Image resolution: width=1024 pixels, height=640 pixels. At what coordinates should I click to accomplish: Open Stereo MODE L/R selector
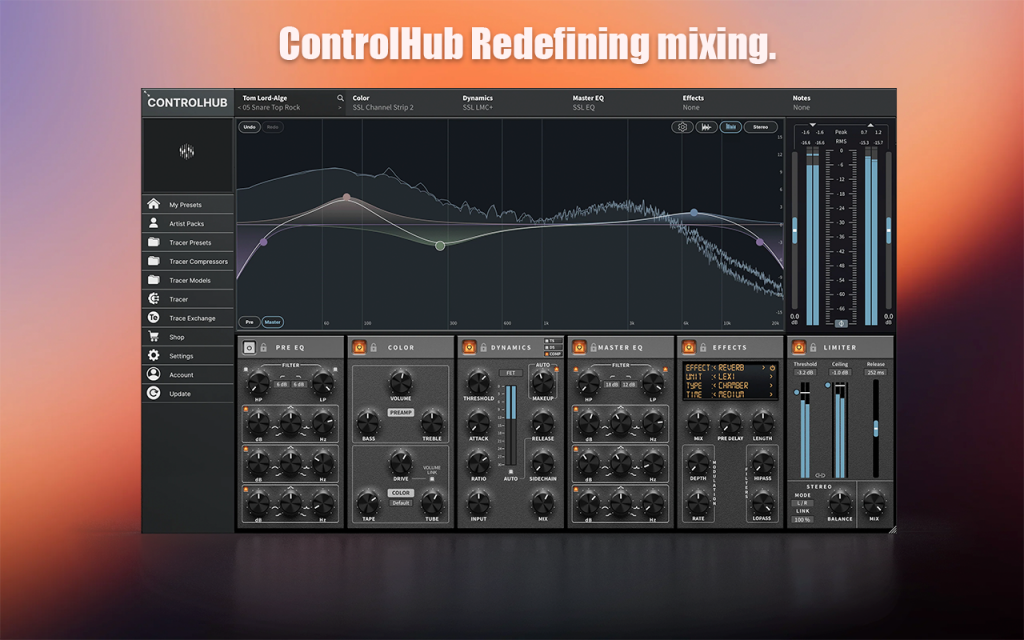click(x=802, y=503)
